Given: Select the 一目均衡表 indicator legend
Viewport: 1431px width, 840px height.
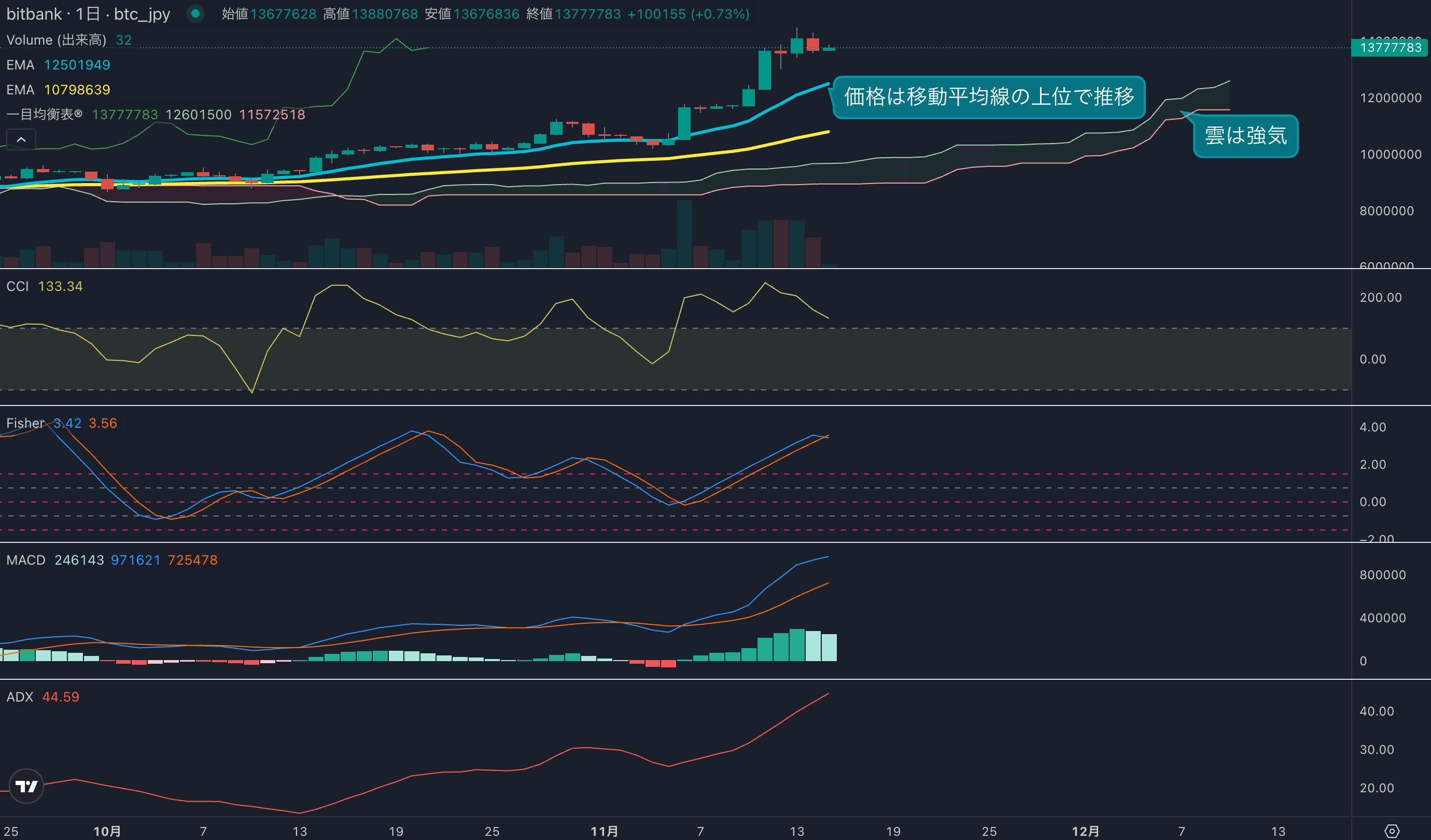Looking at the screenshot, I should (44, 115).
